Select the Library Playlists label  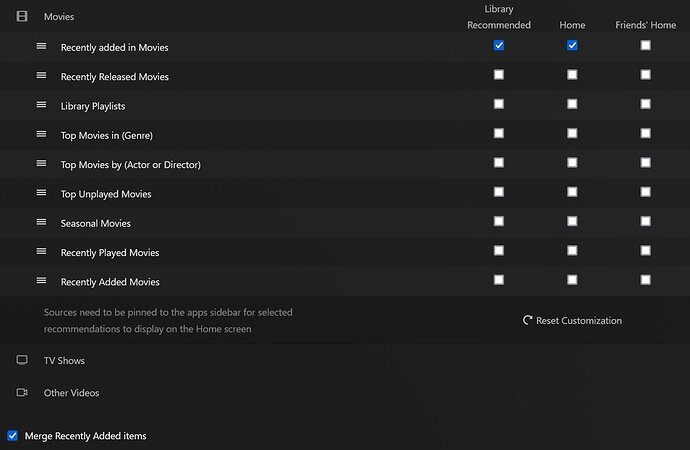pyautogui.click(x=93, y=106)
